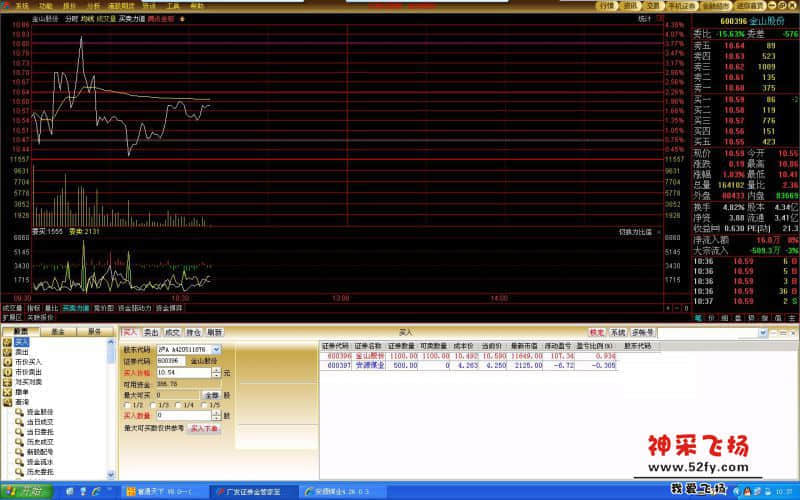Click the 全部 button beside max buyable

211,394
